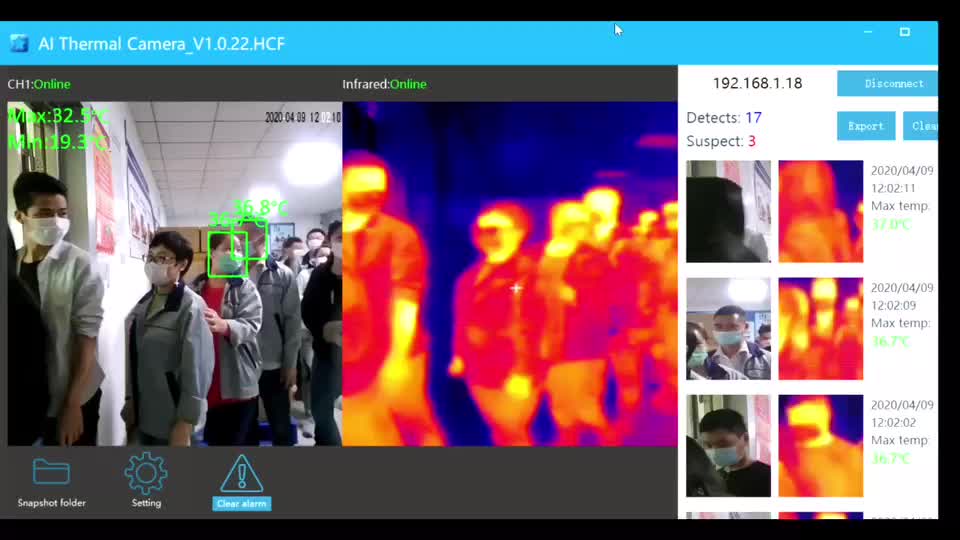This screenshot has width=960, height=540.
Task: Click the green face detection box
Action: [227, 254]
